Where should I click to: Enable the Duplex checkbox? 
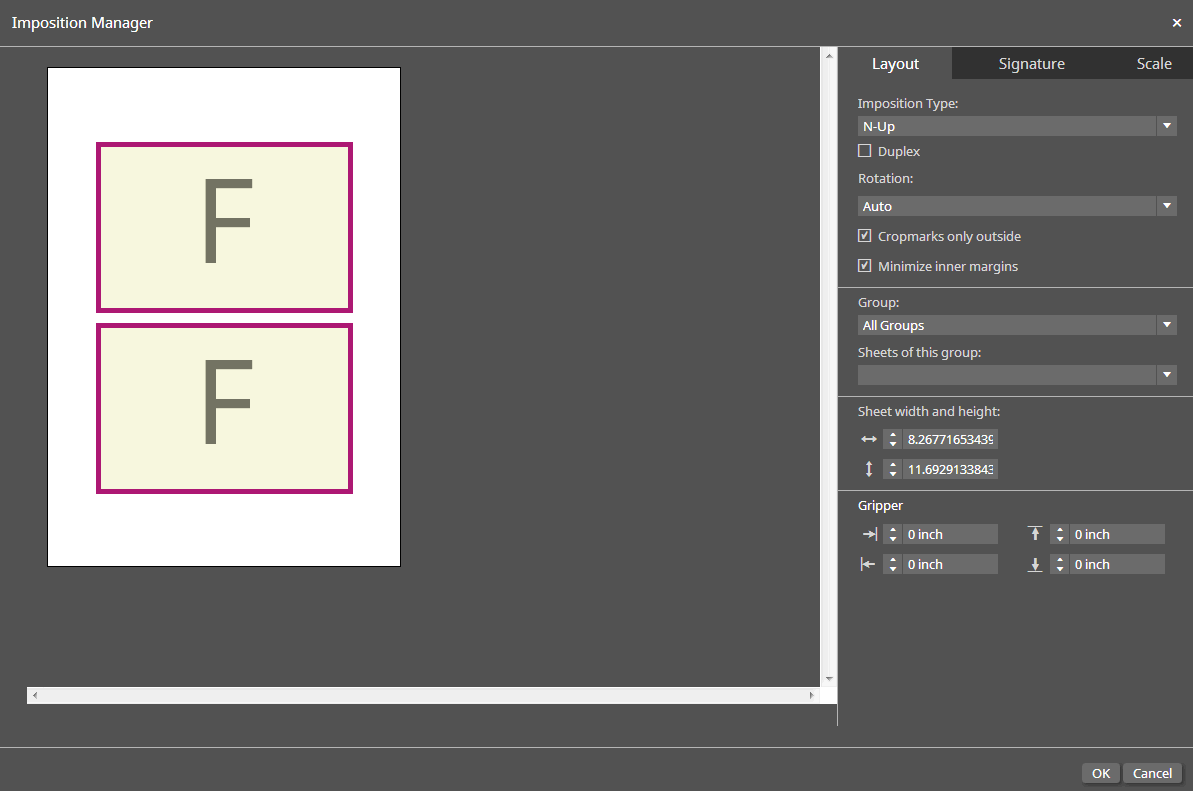coord(865,151)
